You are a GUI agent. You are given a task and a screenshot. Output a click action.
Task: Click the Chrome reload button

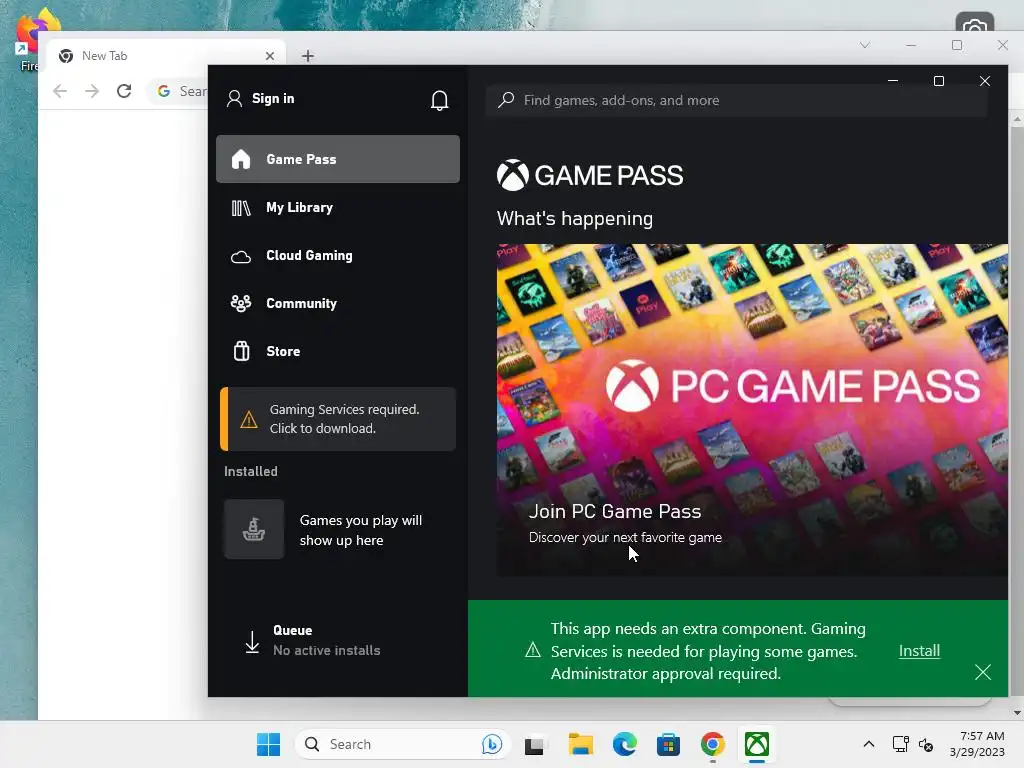point(124,91)
